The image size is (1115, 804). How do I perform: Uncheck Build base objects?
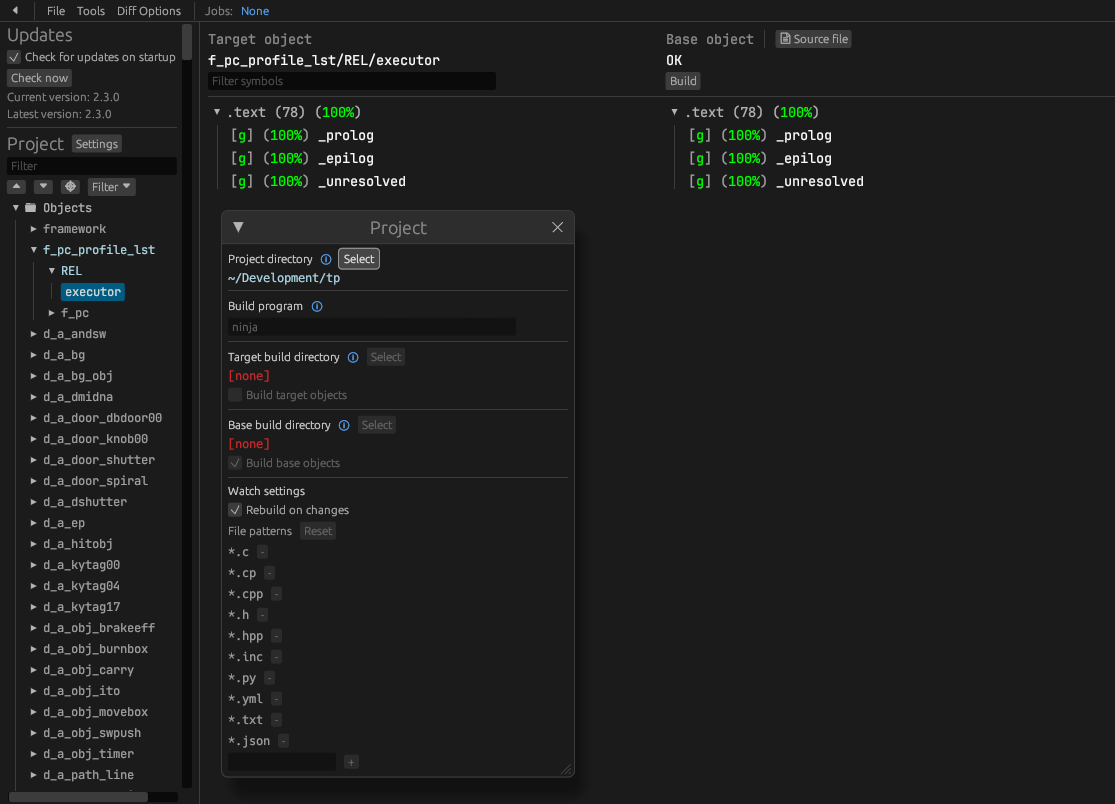click(x=234, y=462)
